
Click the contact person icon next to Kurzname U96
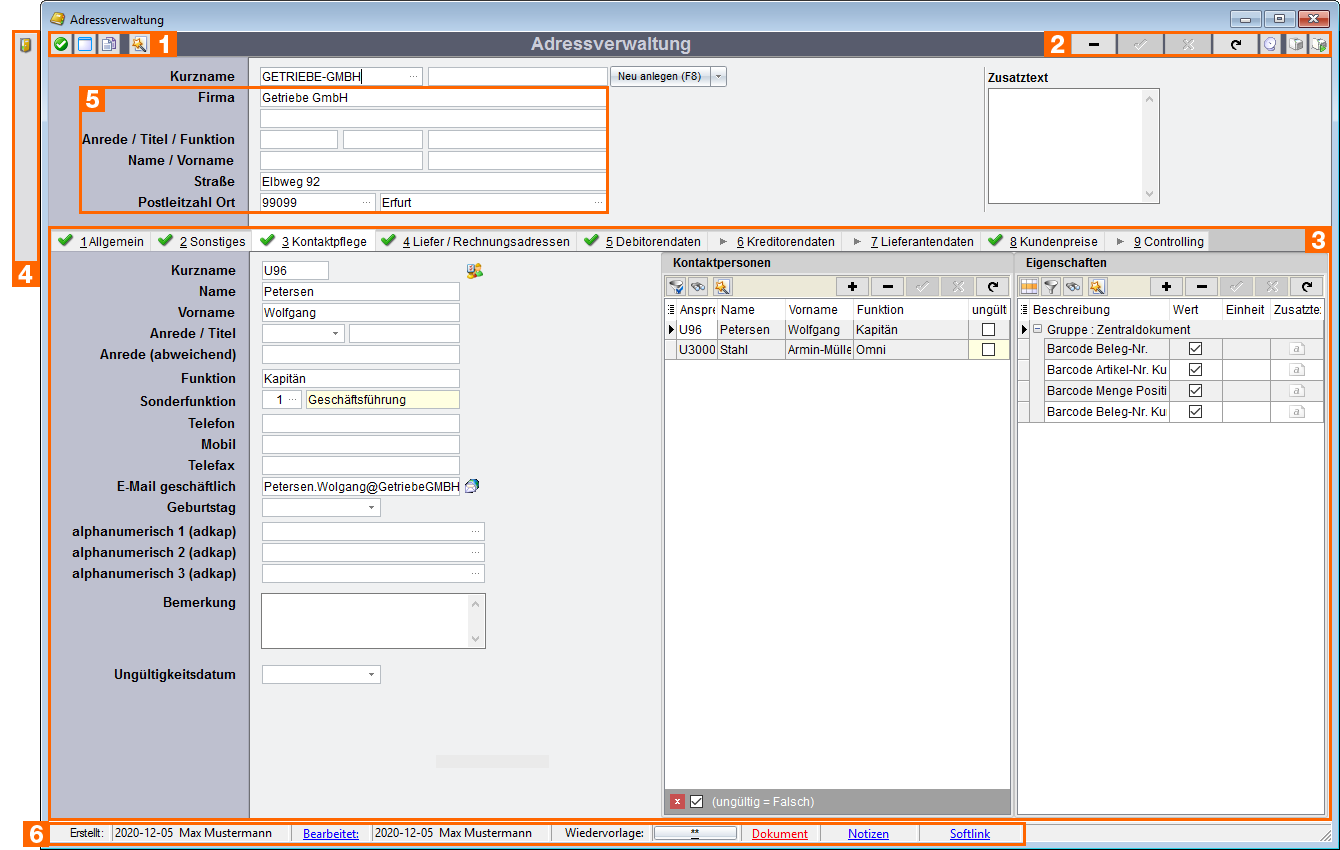click(x=474, y=270)
